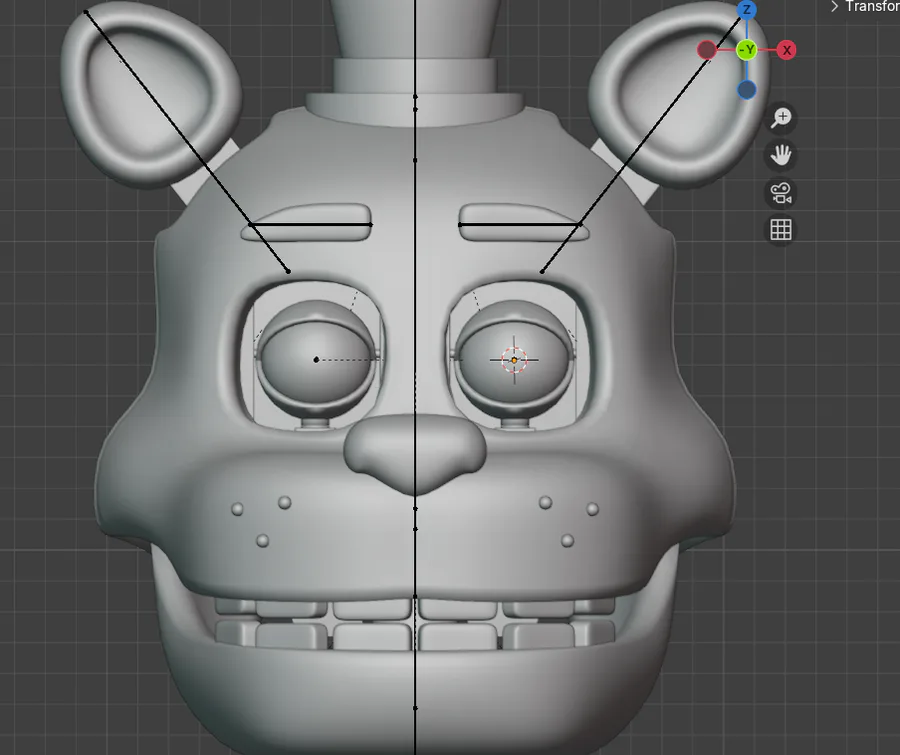Click the negative X axis gizmo circle
Viewport: 900px width, 755px height.
pos(707,50)
